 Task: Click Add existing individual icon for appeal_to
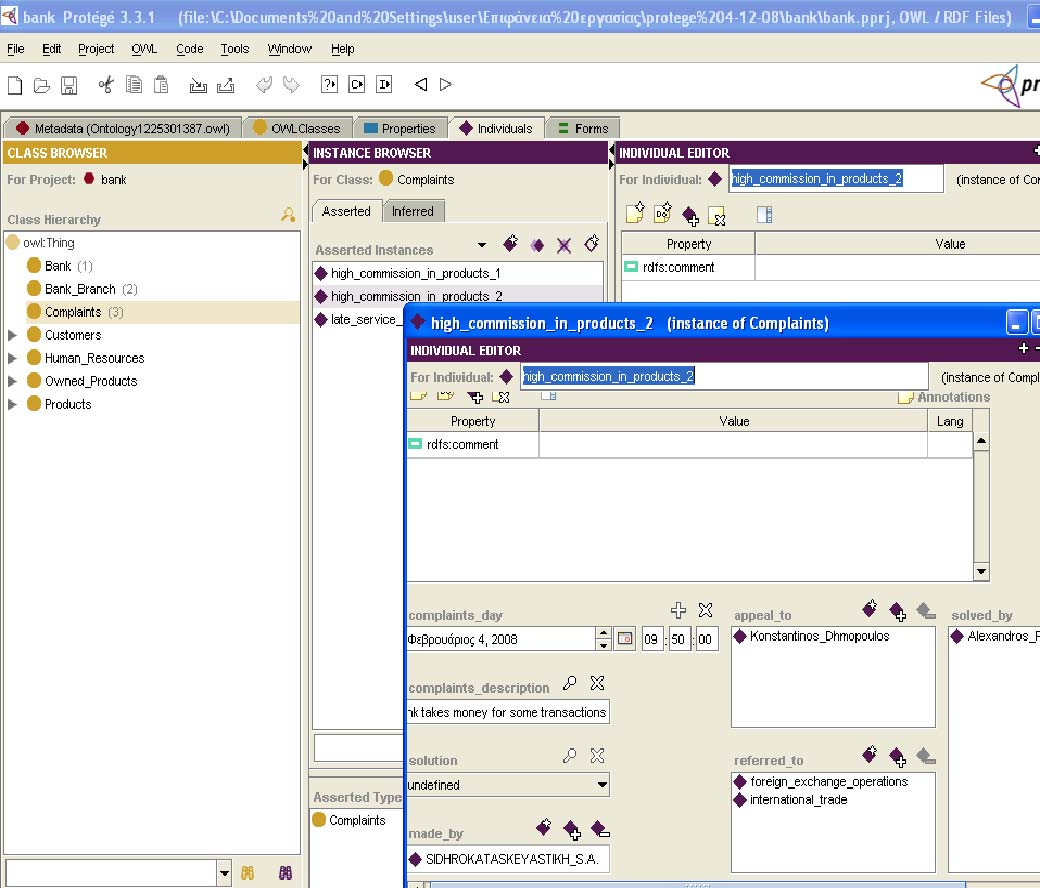(x=897, y=611)
